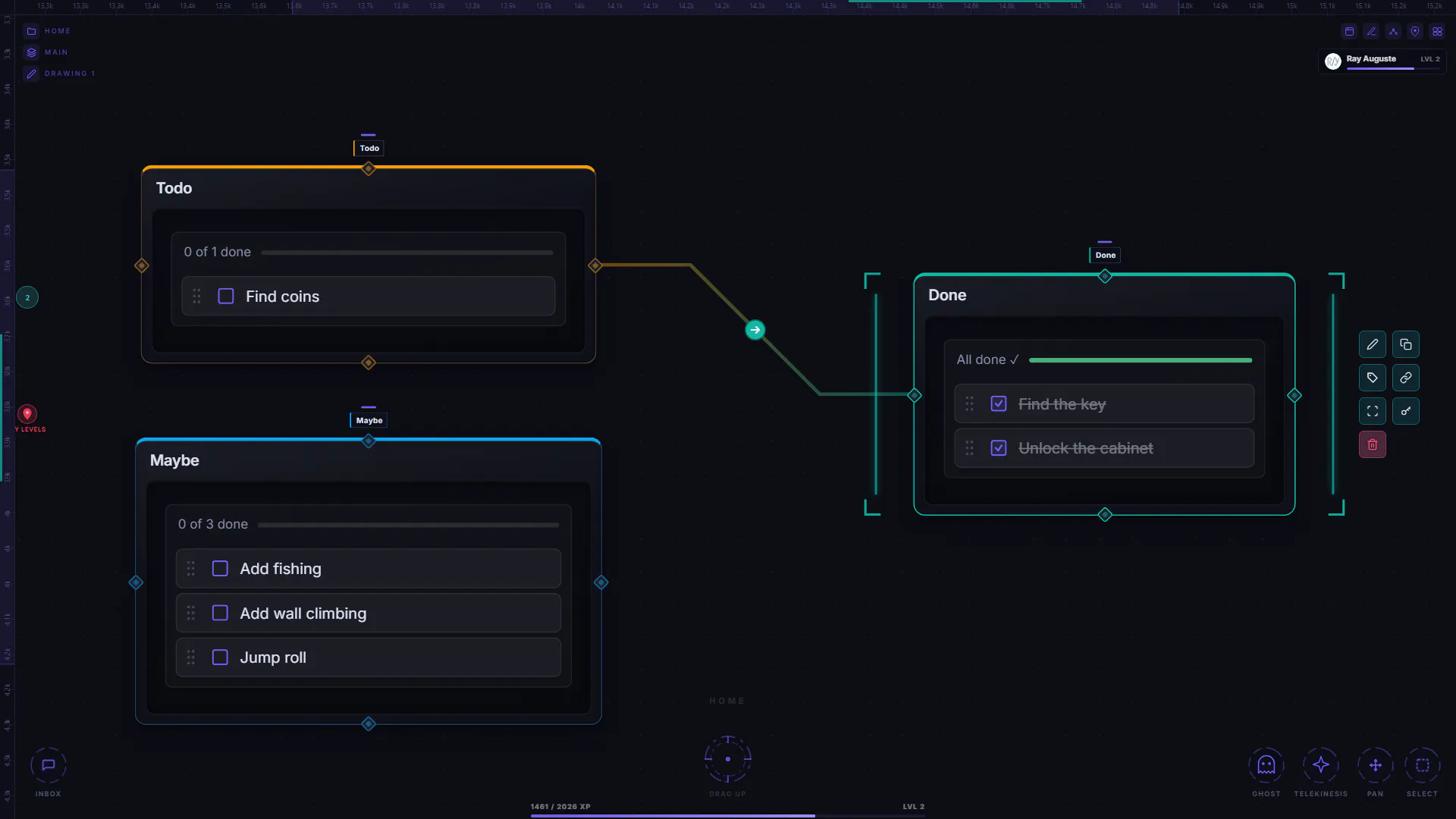
Task: Click Maybe card's top connector diamond
Action: [369, 441]
